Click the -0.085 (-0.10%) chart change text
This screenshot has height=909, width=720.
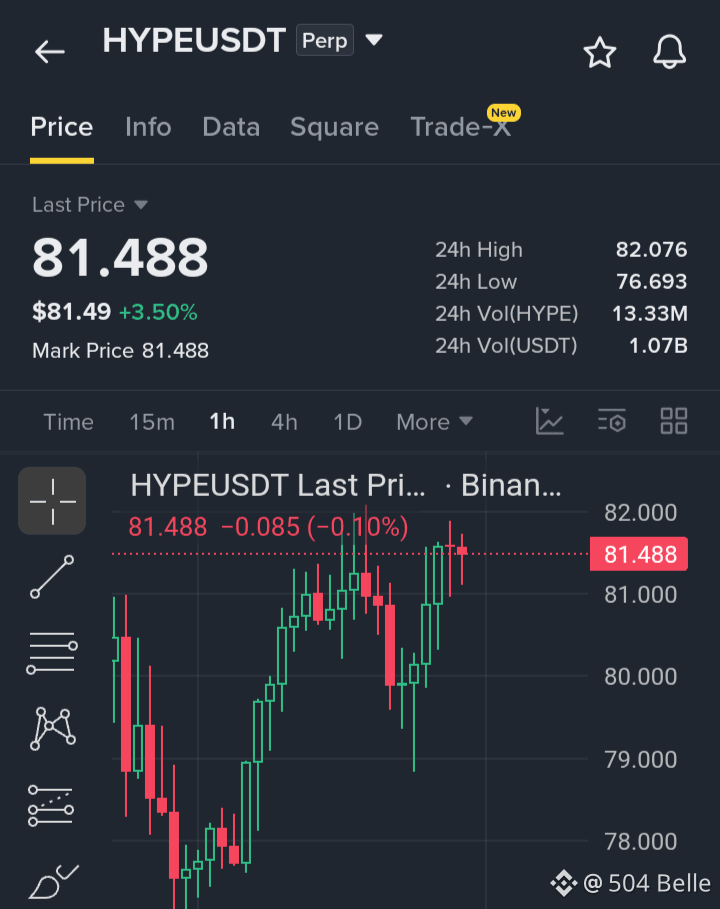315,528
